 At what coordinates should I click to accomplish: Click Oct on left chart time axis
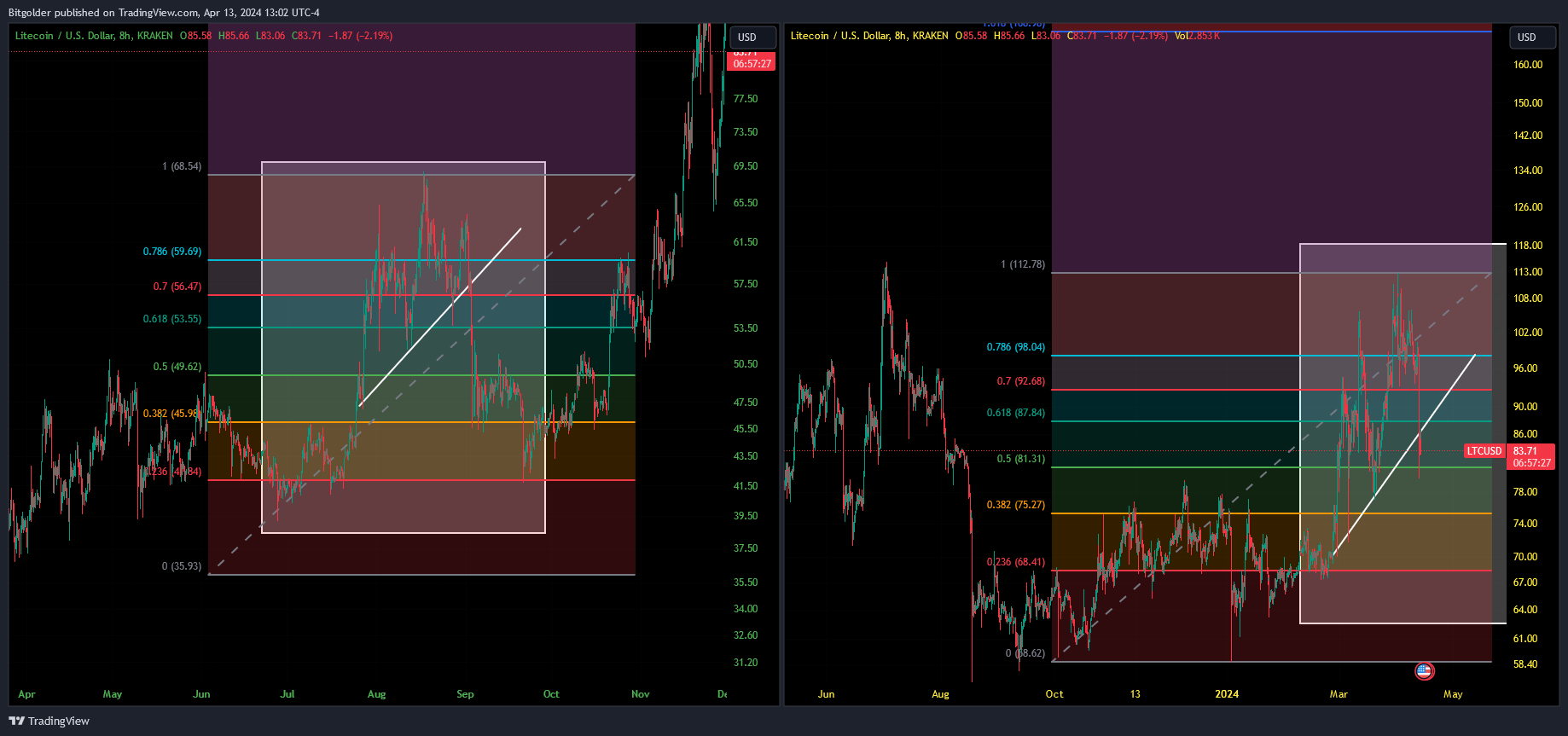pyautogui.click(x=551, y=694)
